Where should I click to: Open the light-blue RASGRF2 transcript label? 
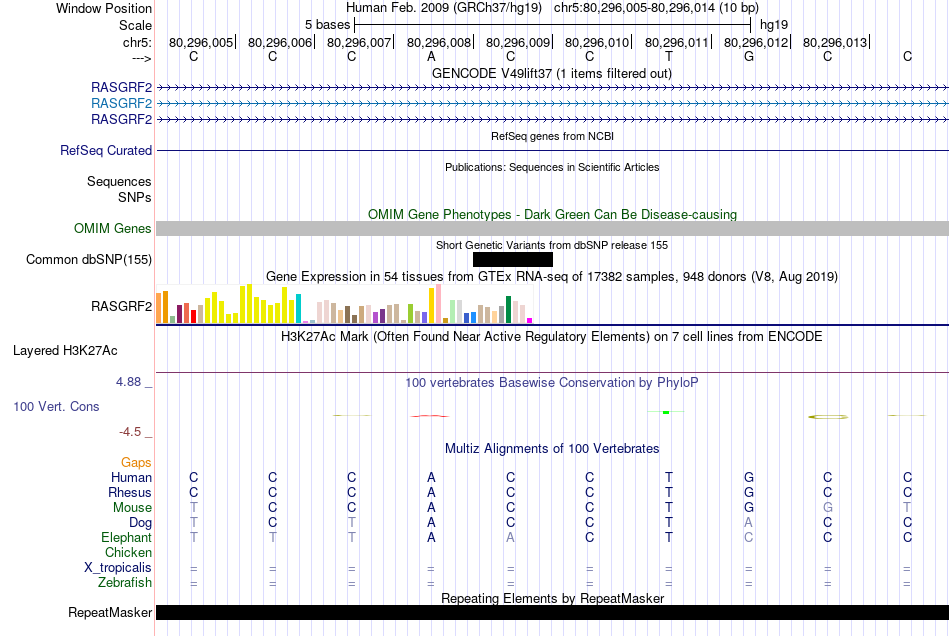(121, 104)
